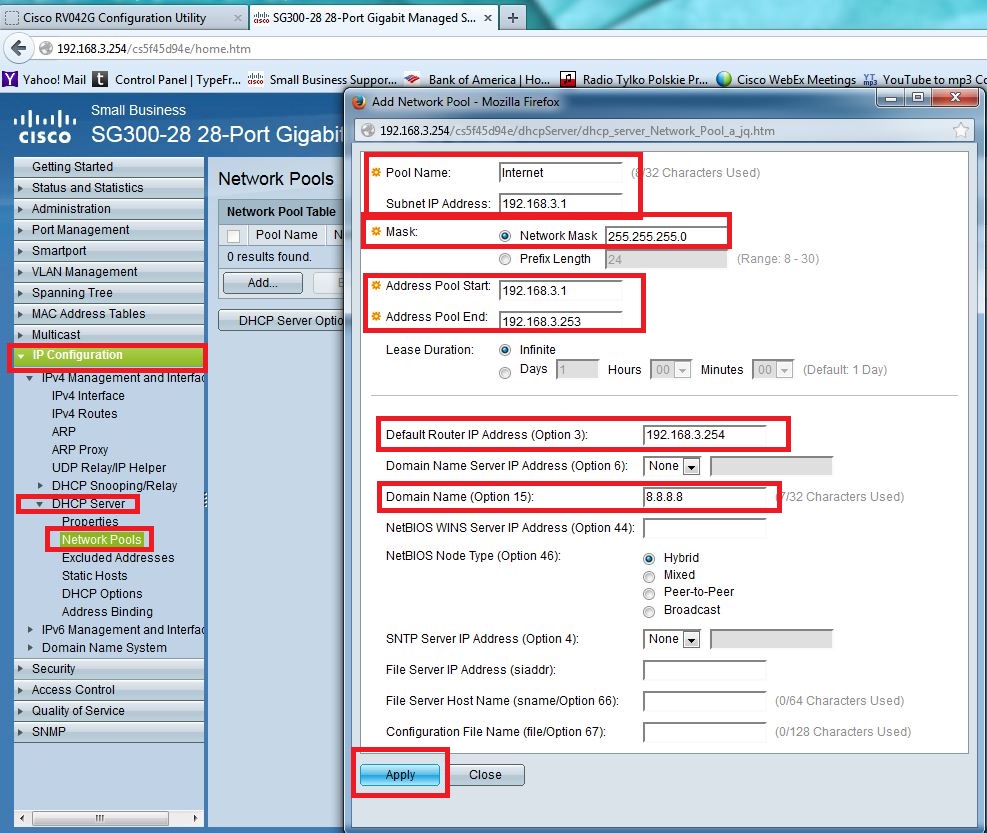Select Broadcast NetBIOS node type

pyautogui.click(x=649, y=611)
